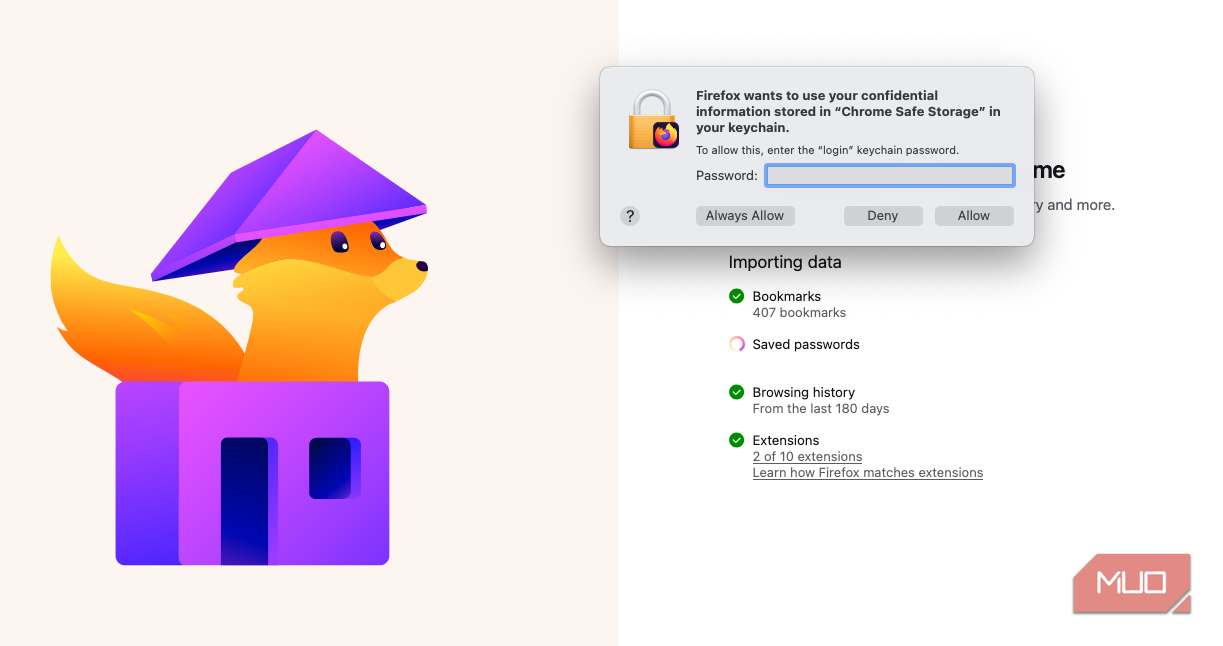Click the green checkmark beside Bookmarks
1223x646 pixels.
(737, 296)
